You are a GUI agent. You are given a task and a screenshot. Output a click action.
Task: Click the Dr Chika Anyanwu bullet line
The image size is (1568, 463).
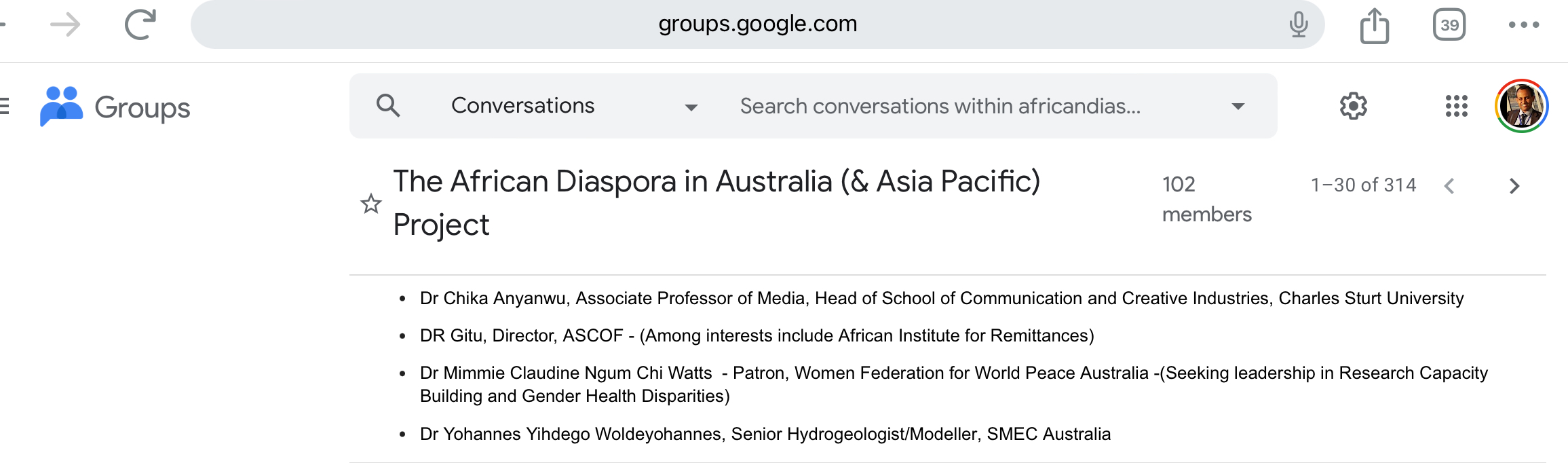(x=942, y=298)
